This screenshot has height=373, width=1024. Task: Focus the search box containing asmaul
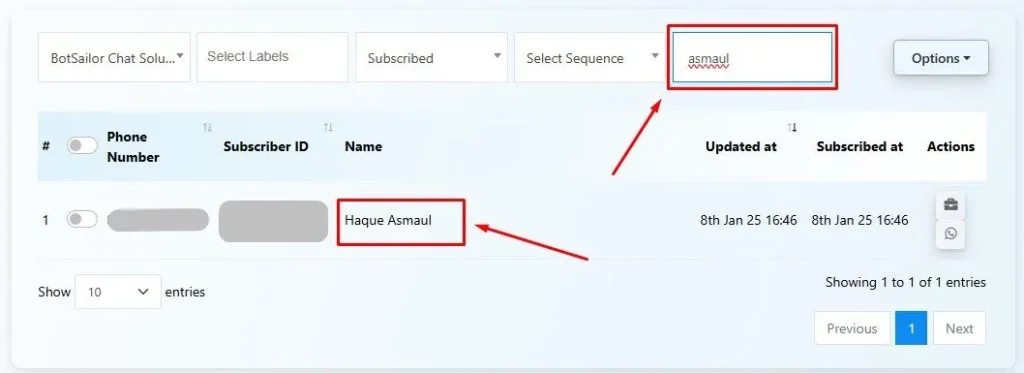(x=752, y=57)
